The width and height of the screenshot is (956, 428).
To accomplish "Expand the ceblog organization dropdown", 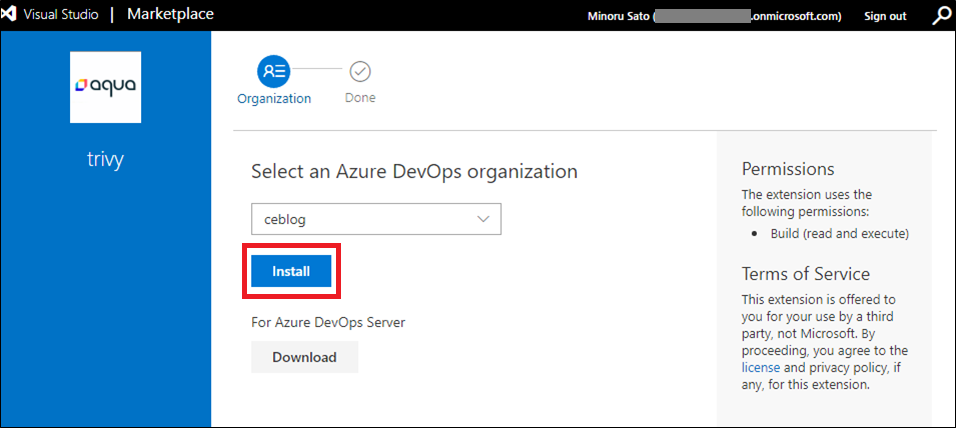I will tap(376, 219).
